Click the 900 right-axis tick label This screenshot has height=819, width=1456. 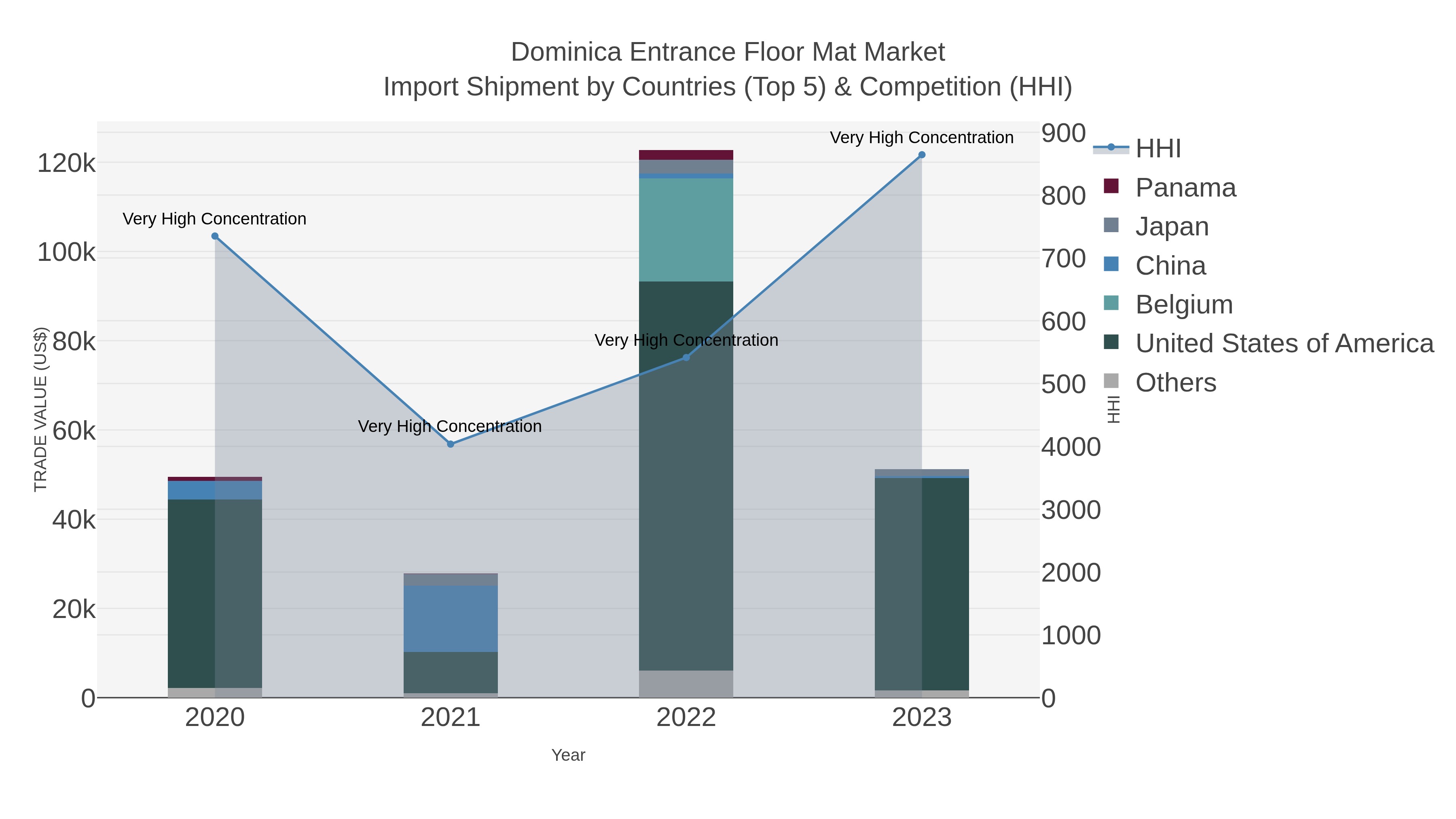pos(1064,133)
